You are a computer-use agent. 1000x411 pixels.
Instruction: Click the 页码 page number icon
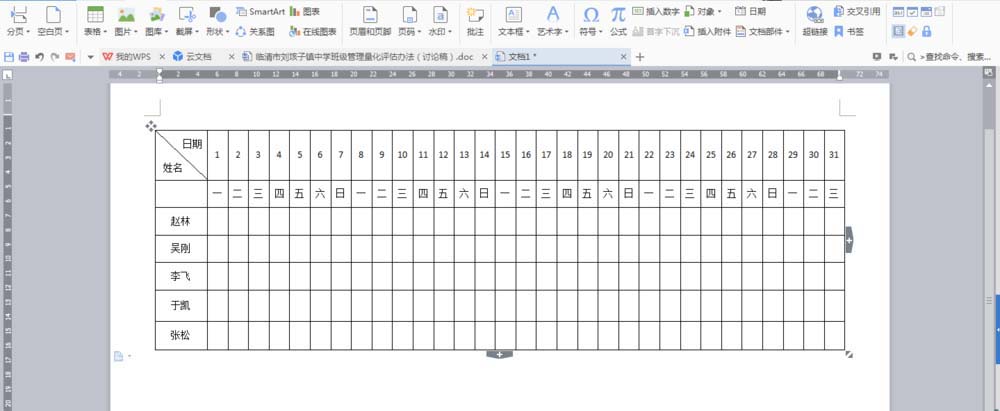(409, 14)
